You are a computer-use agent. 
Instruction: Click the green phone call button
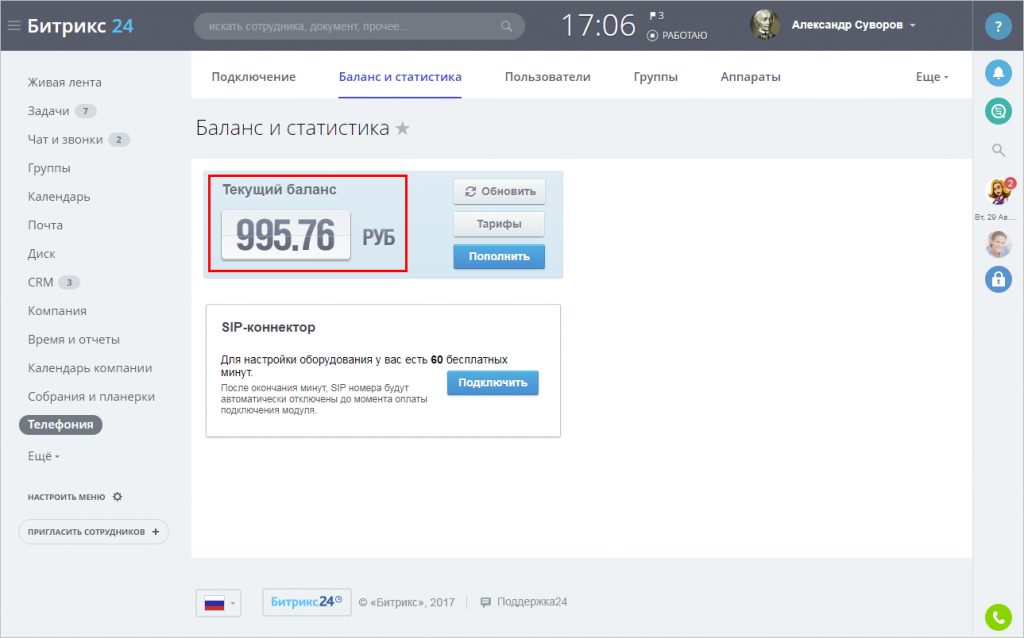click(x=998, y=617)
